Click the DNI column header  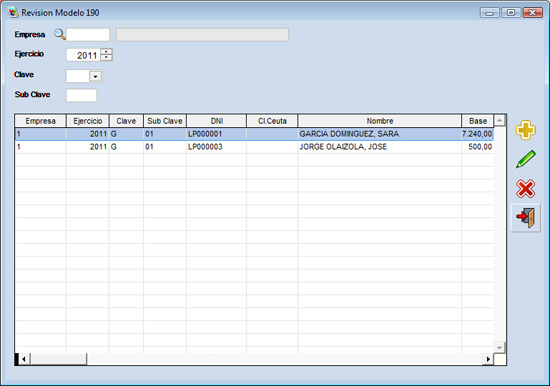217,121
